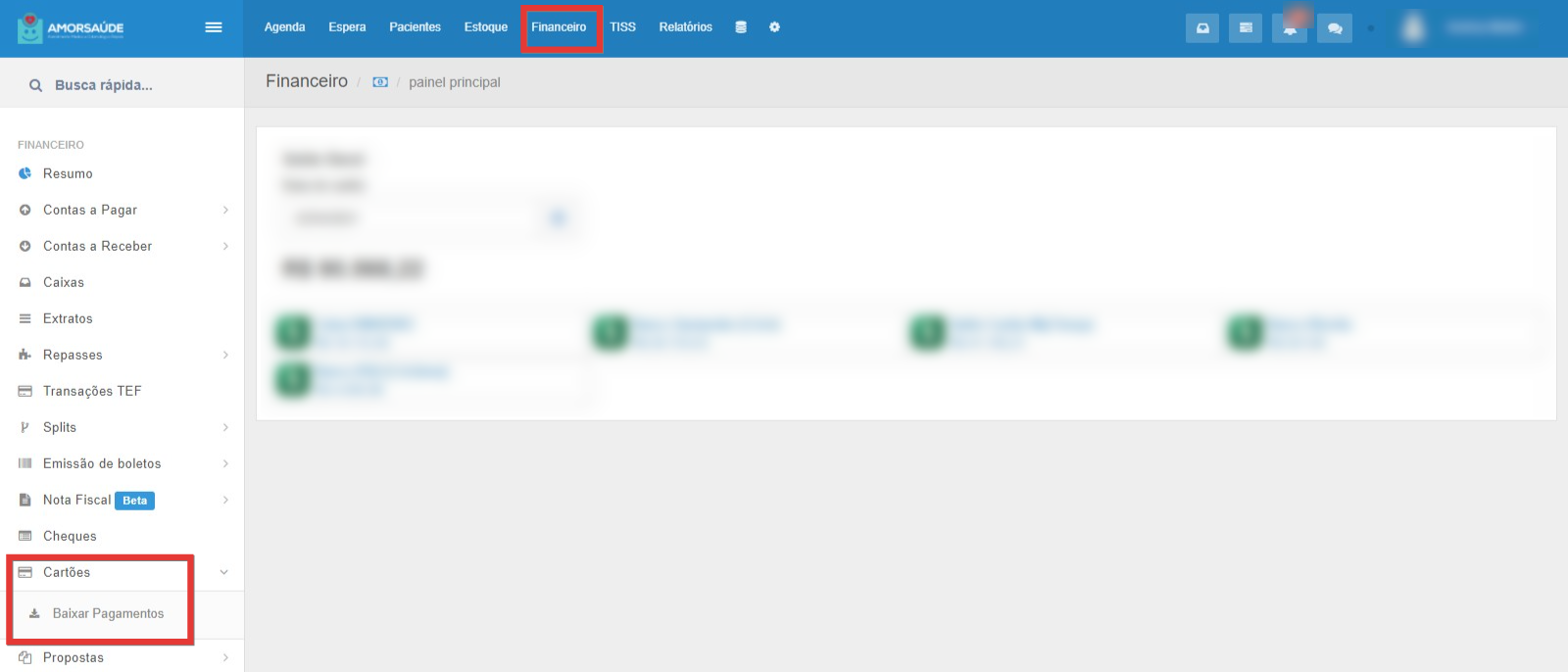Click the painel principal breadcrumb
Screen dimensions: 1568x672
(454, 82)
